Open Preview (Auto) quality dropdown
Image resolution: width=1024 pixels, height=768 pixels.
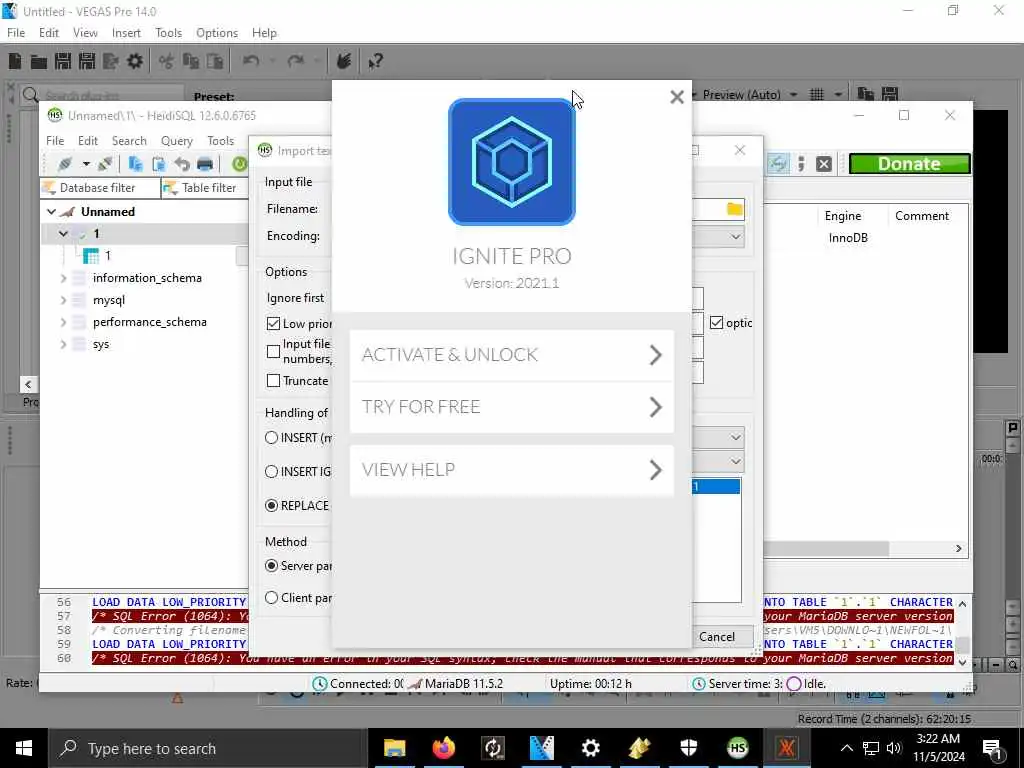[x=793, y=95]
